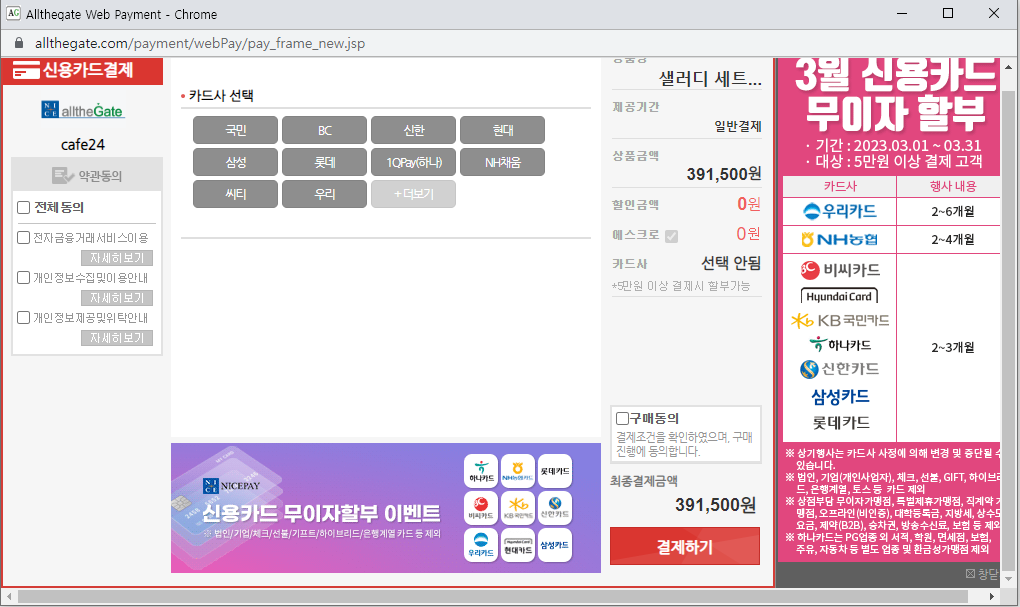Click vertical scrollbar up arrow
The image size is (1020, 607).
pos(1009,66)
